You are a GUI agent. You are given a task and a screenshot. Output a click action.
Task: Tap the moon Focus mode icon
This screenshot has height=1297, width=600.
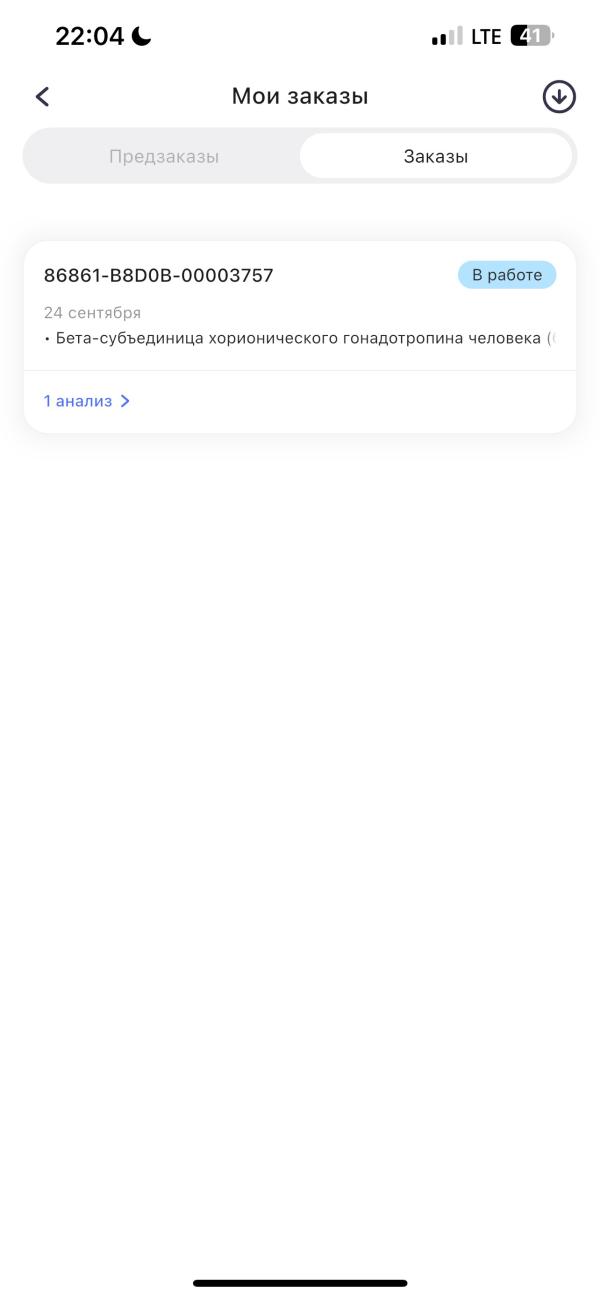(x=141, y=37)
